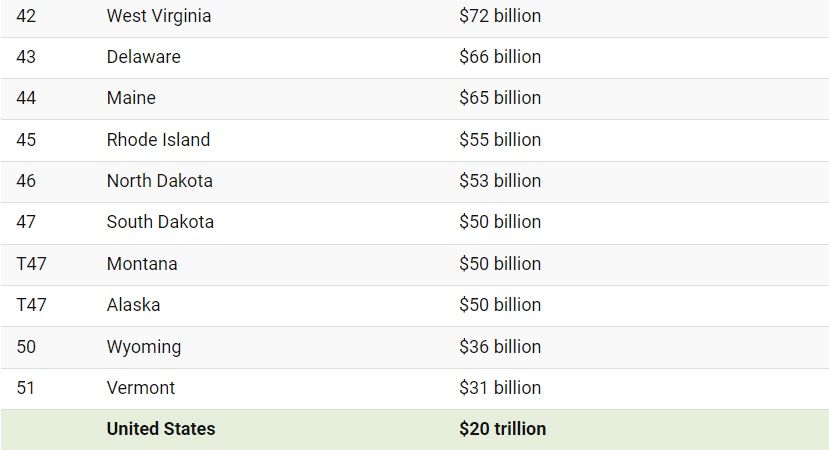Image resolution: width=829 pixels, height=450 pixels.
Task: Select the $72 billion value
Action: [500, 16]
